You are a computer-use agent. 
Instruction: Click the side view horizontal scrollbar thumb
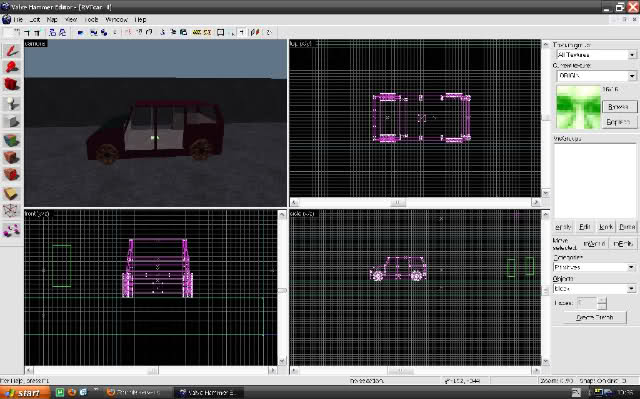(400, 370)
